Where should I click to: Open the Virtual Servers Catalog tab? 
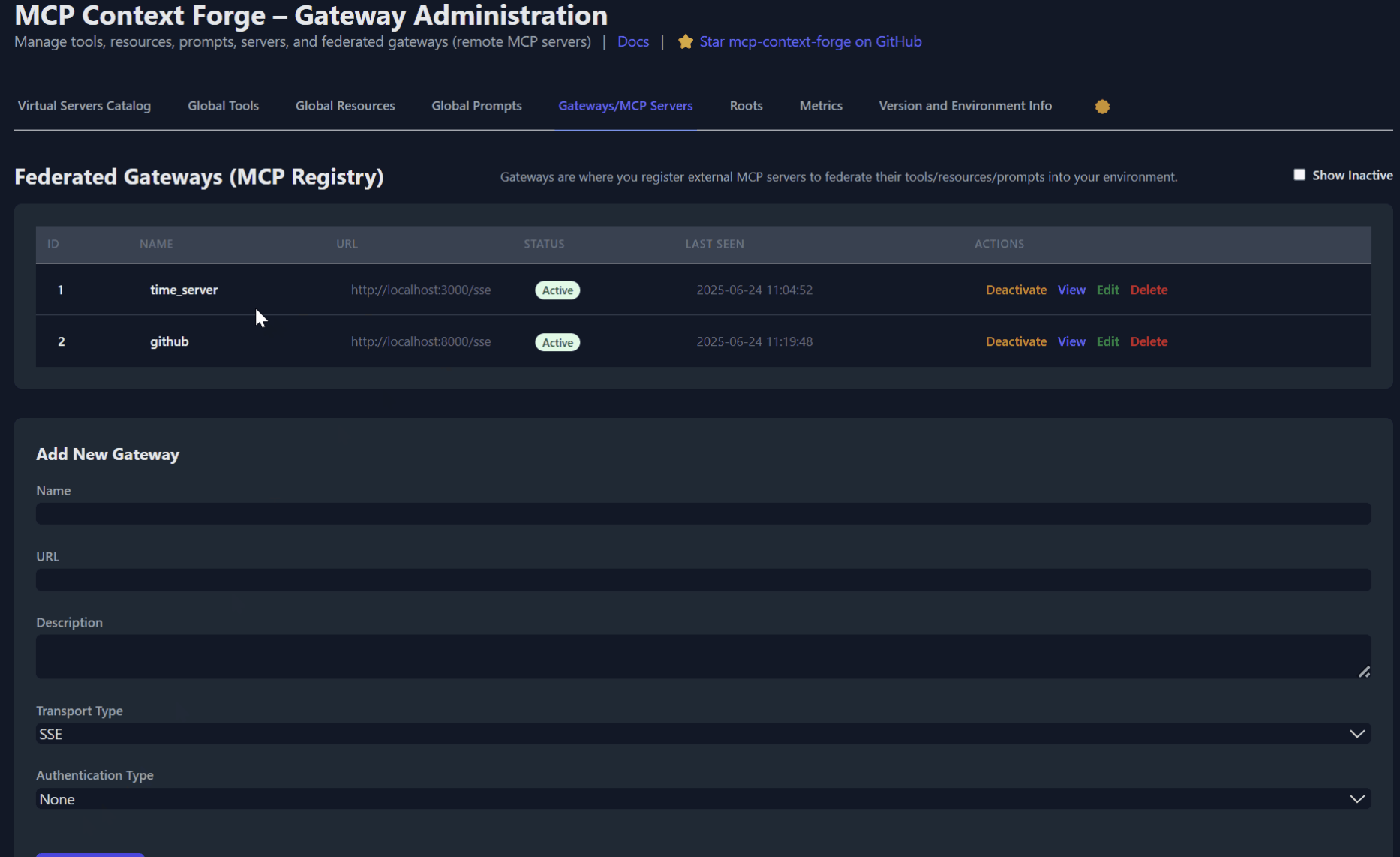point(84,106)
